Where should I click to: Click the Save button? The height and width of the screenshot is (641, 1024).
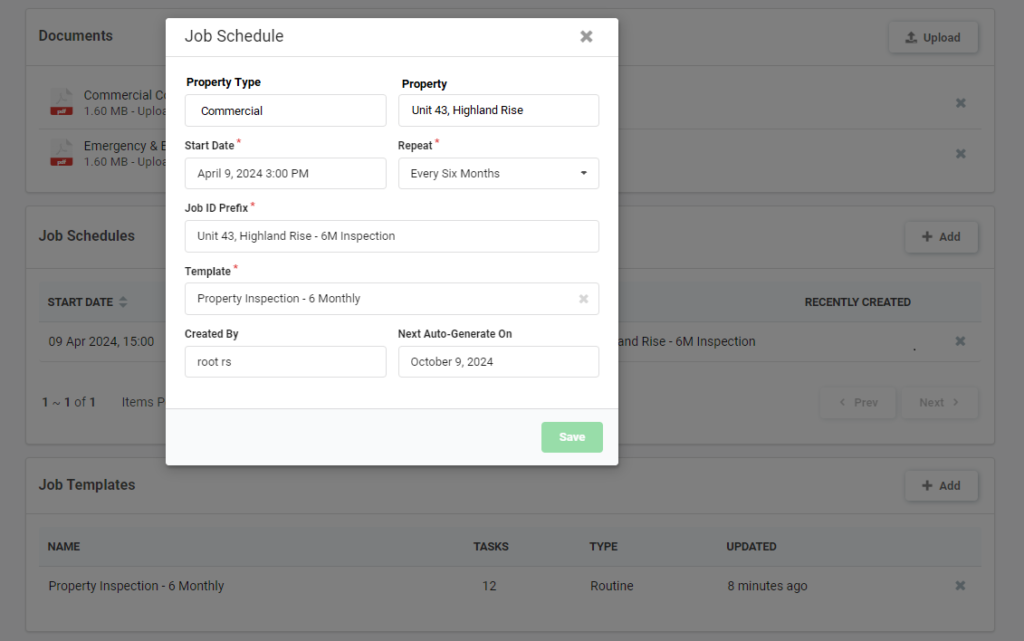(x=572, y=437)
